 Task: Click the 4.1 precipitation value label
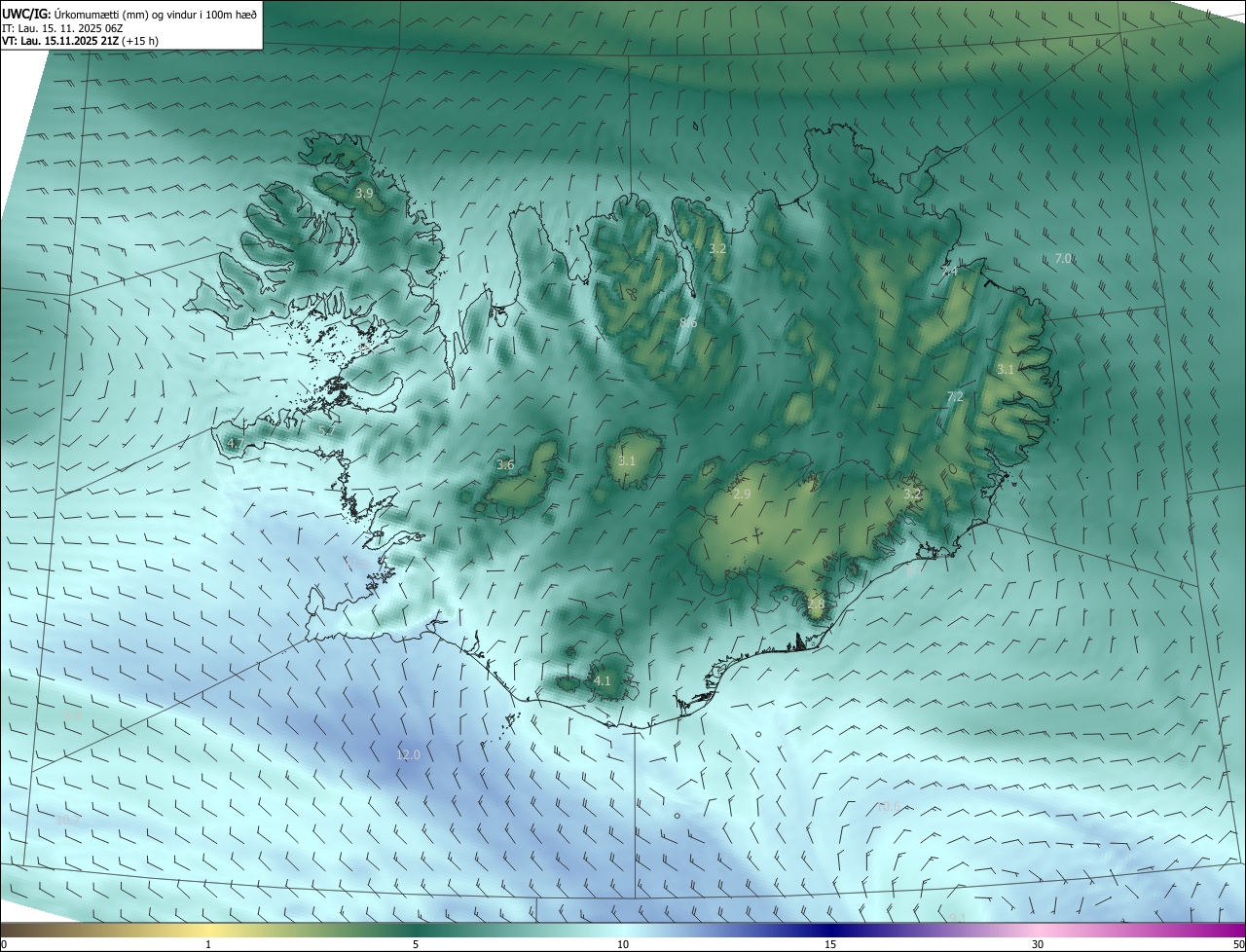(603, 680)
